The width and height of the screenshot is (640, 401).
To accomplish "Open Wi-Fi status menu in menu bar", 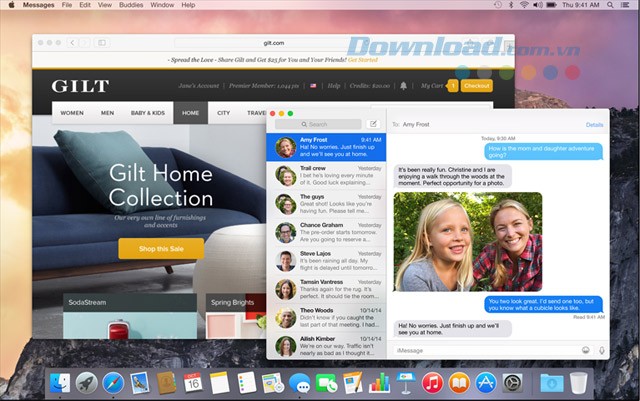I will coord(524,6).
